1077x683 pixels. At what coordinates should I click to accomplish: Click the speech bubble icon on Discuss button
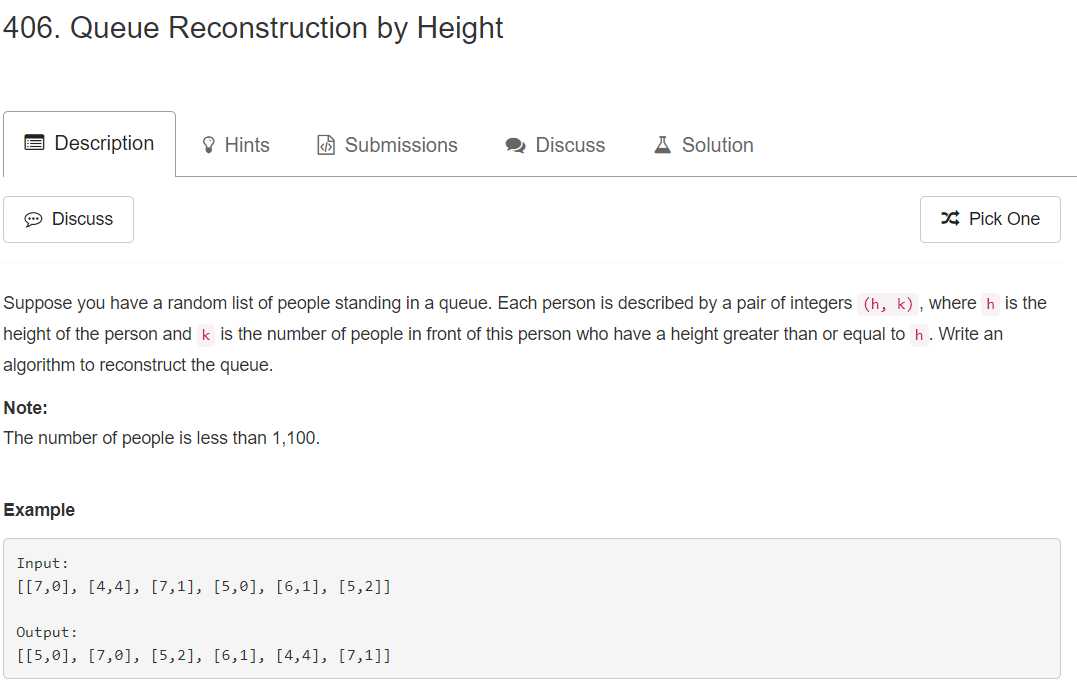pos(33,219)
